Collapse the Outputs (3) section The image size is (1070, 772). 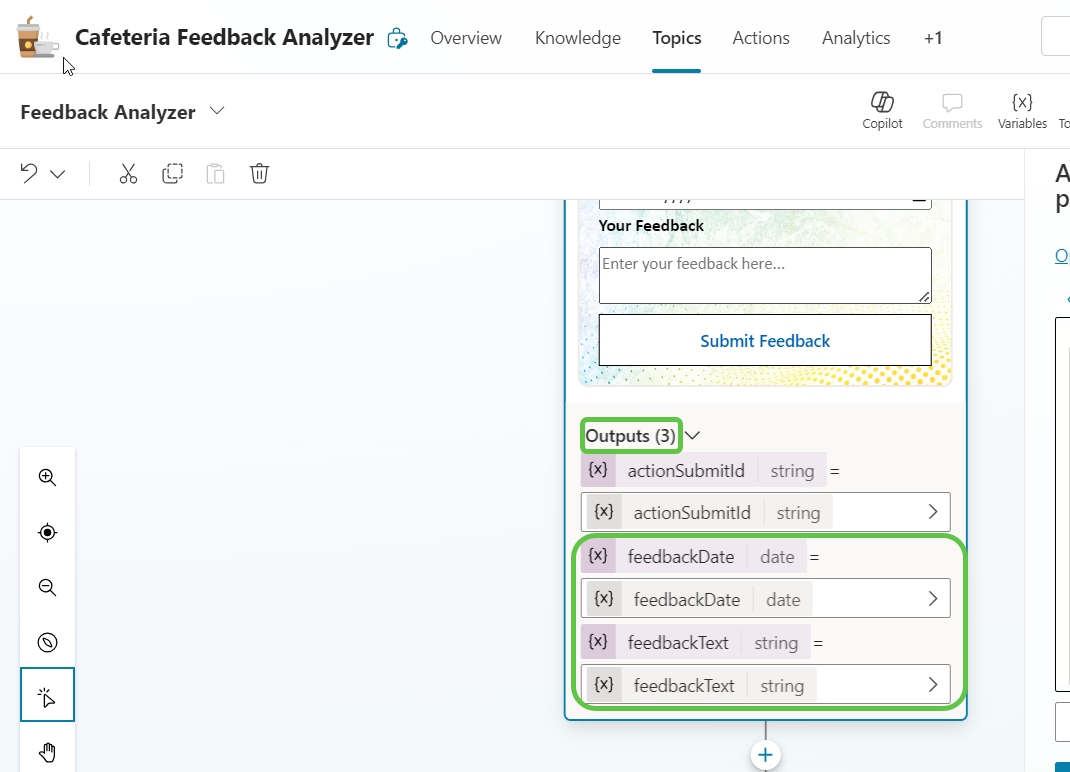point(691,435)
